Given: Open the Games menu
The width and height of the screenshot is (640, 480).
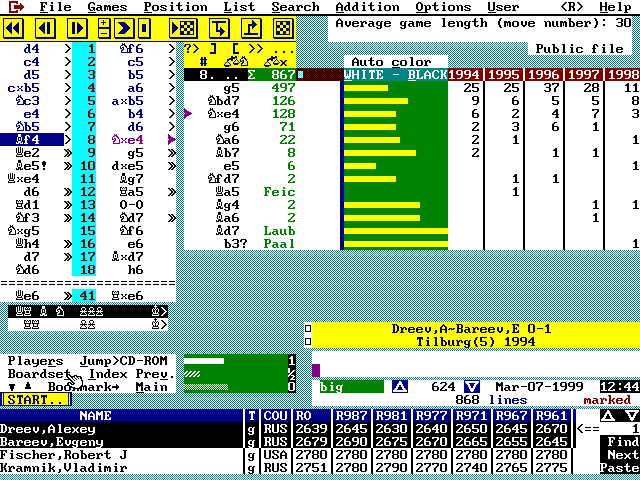Looking at the screenshot, I should tap(107, 7).
